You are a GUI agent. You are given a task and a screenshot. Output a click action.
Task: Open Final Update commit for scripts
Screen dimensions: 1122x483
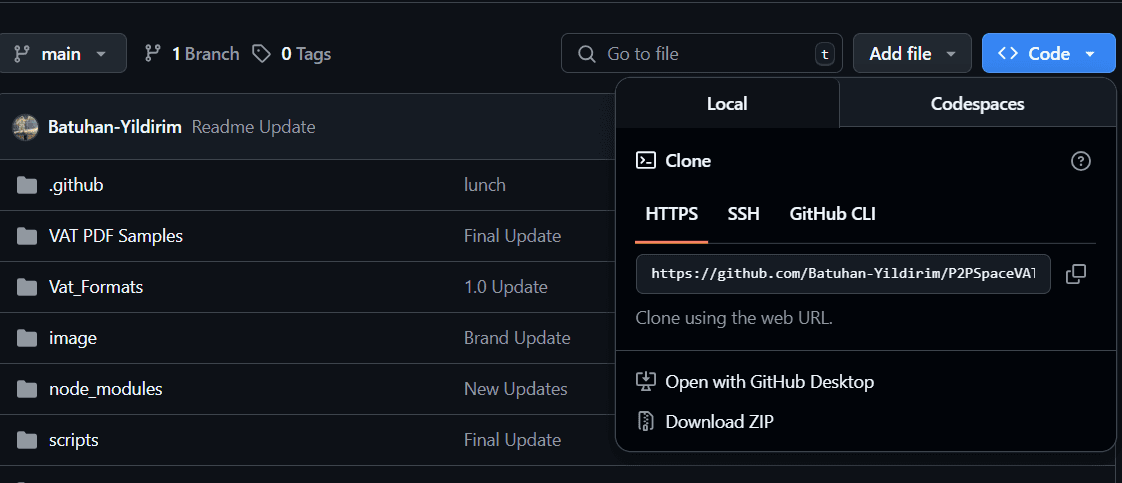[x=512, y=440]
